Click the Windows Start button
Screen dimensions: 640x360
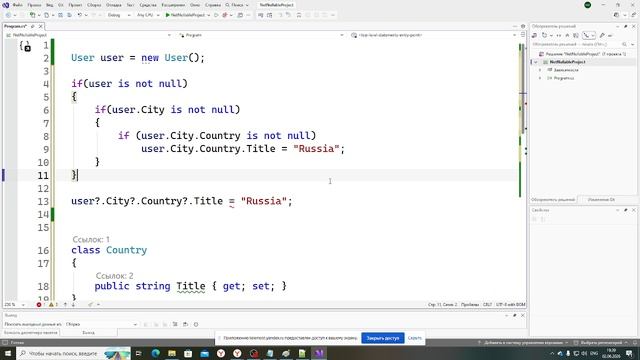click(x=7, y=353)
